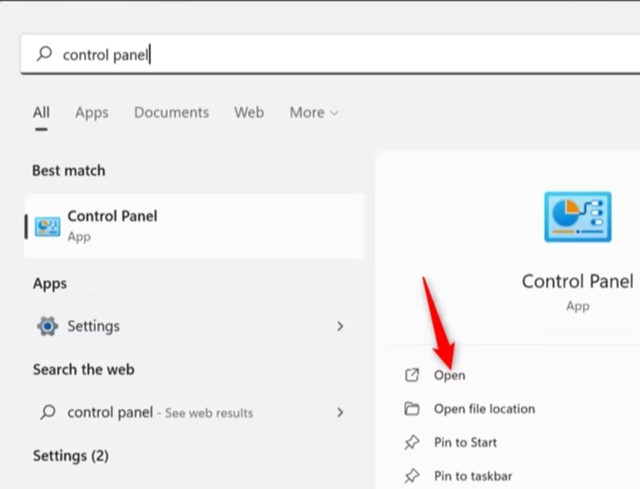640x489 pixels.
Task: Click the search magnifier icon in search box
Action: pyautogui.click(x=44, y=53)
